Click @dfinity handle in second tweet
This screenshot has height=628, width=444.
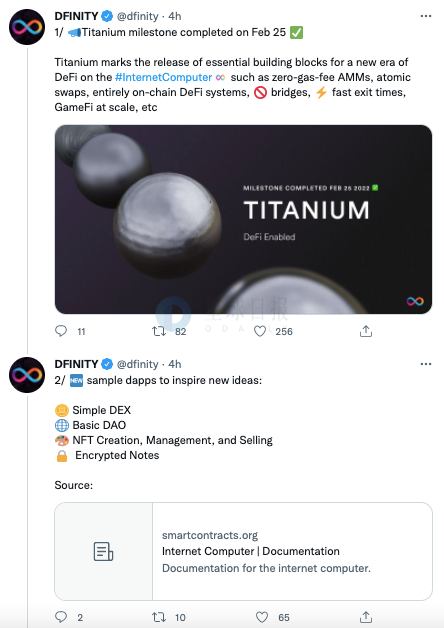pyautogui.click(x=138, y=364)
